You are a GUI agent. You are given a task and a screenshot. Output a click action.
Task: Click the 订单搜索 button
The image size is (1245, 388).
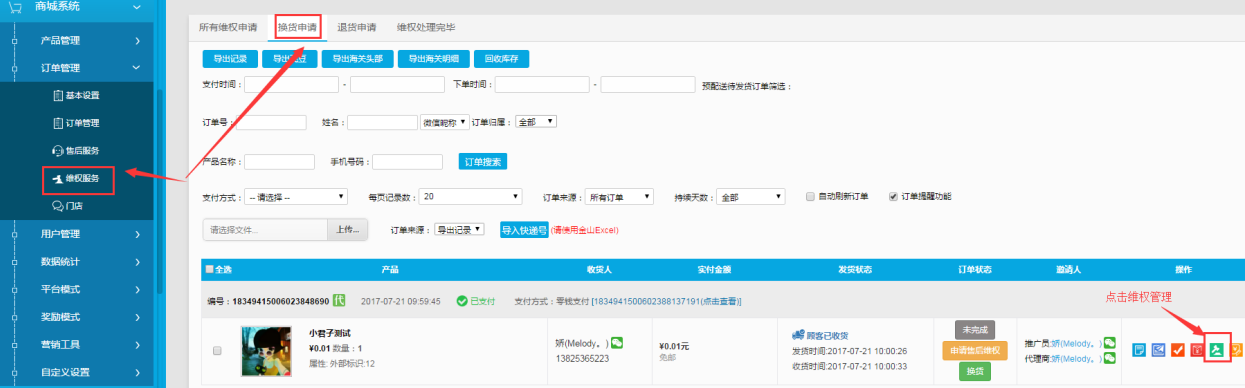click(484, 161)
